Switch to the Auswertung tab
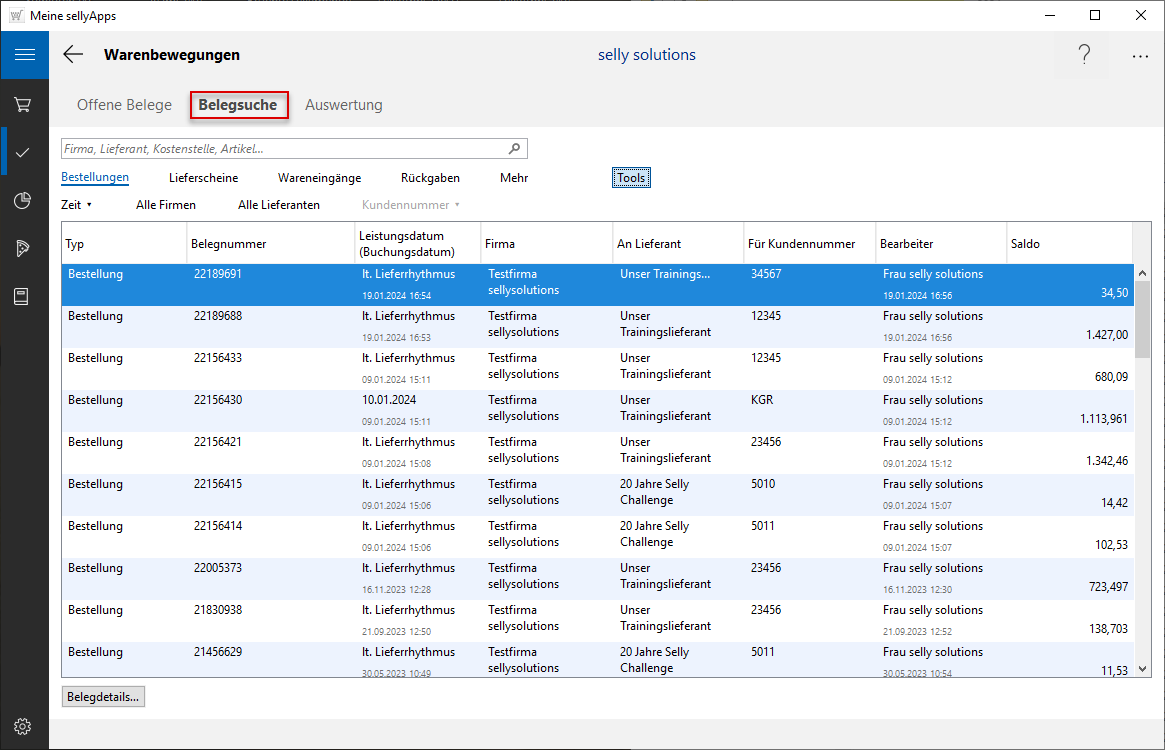 point(343,105)
